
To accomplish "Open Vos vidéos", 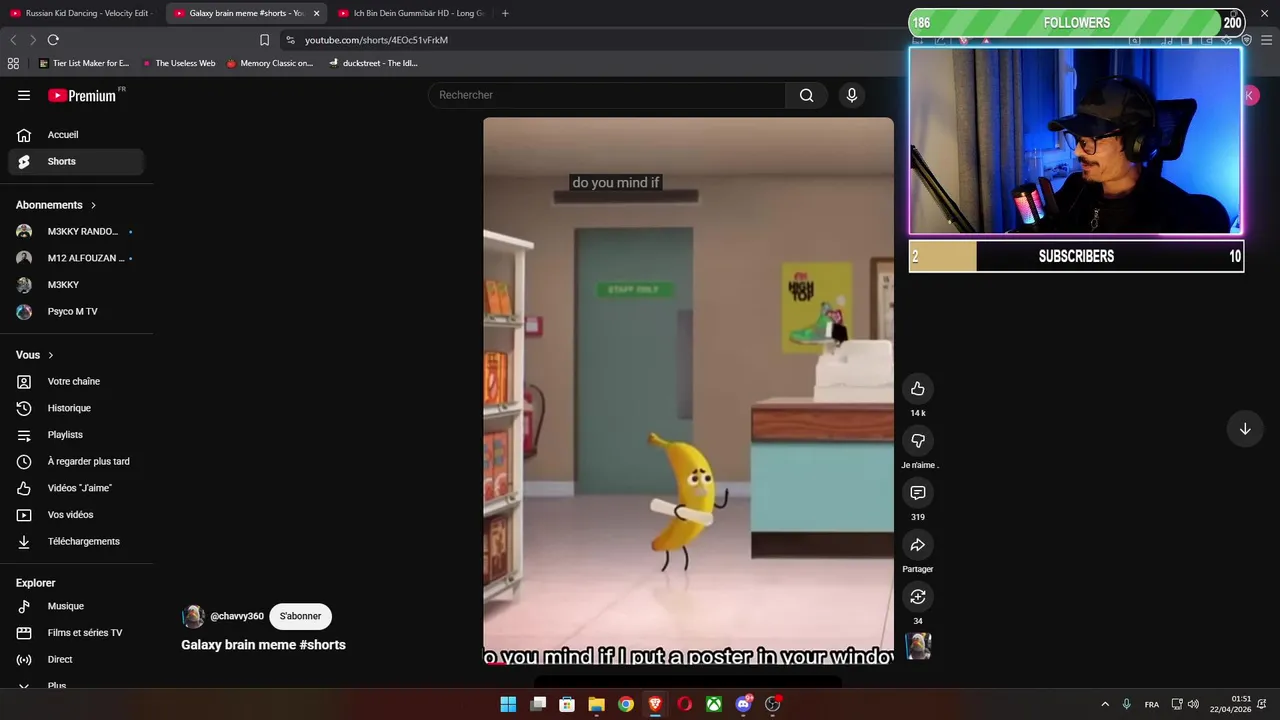I will [x=76, y=515].
